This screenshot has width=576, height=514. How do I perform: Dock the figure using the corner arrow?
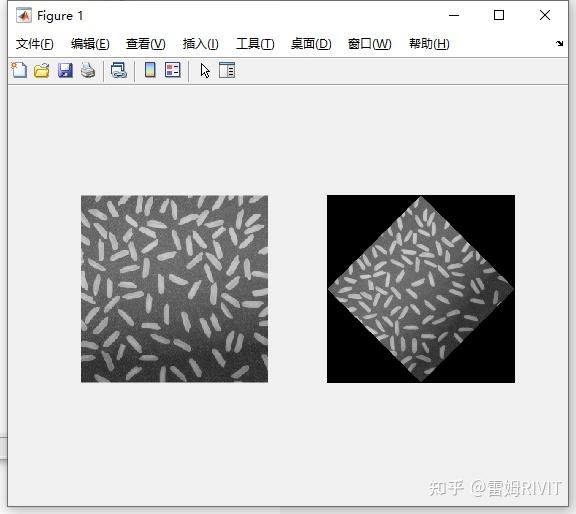[559, 43]
